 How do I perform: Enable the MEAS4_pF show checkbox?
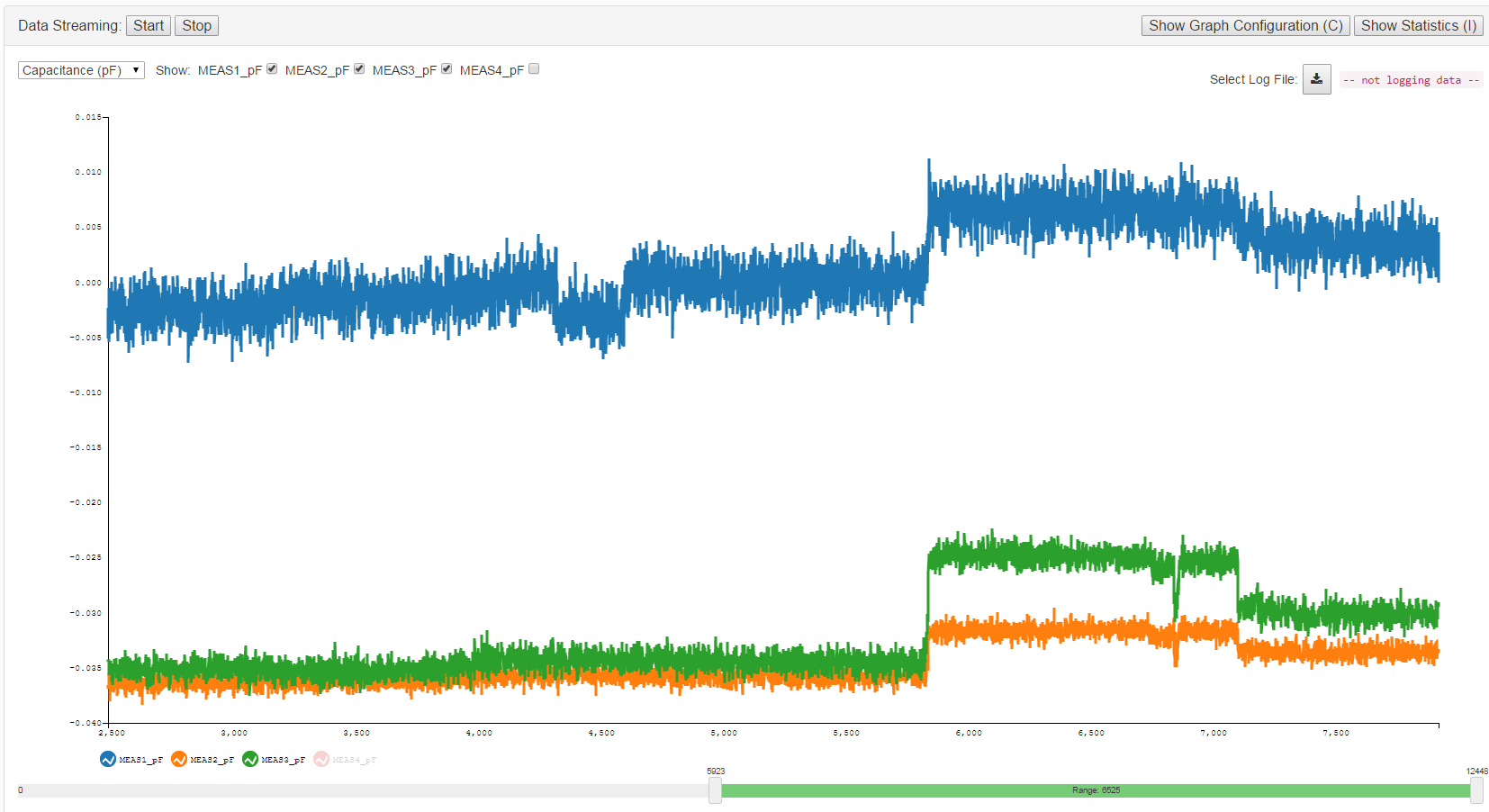coord(534,69)
